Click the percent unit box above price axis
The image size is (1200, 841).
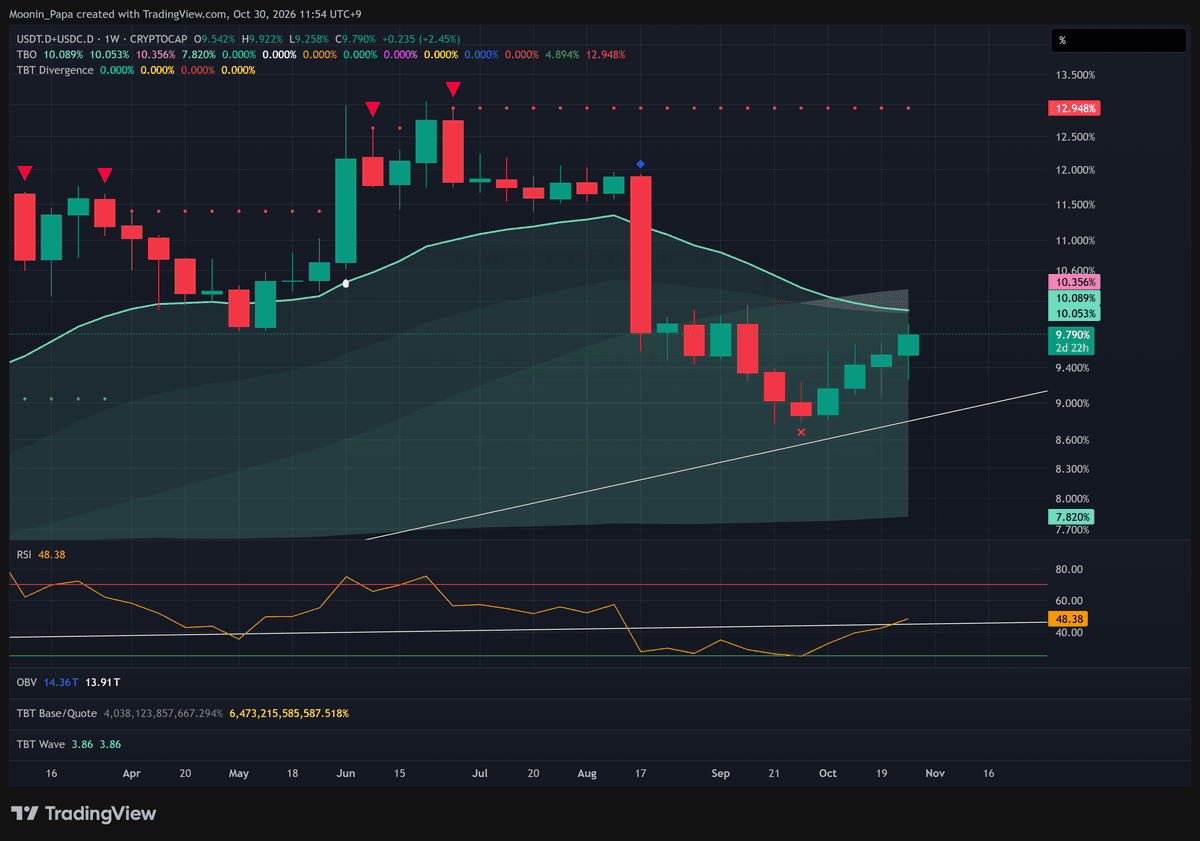[1117, 40]
